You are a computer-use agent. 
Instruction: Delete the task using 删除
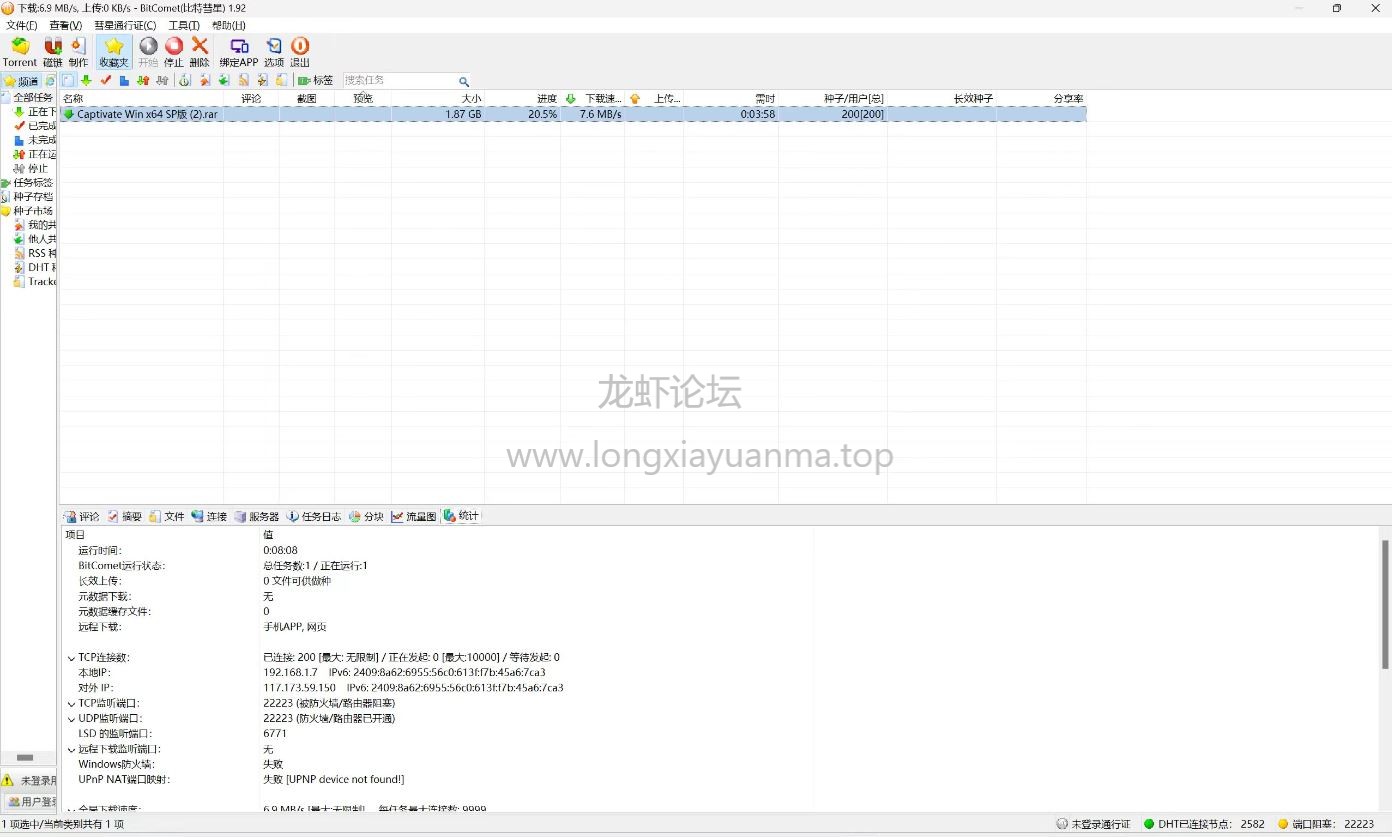tap(200, 52)
